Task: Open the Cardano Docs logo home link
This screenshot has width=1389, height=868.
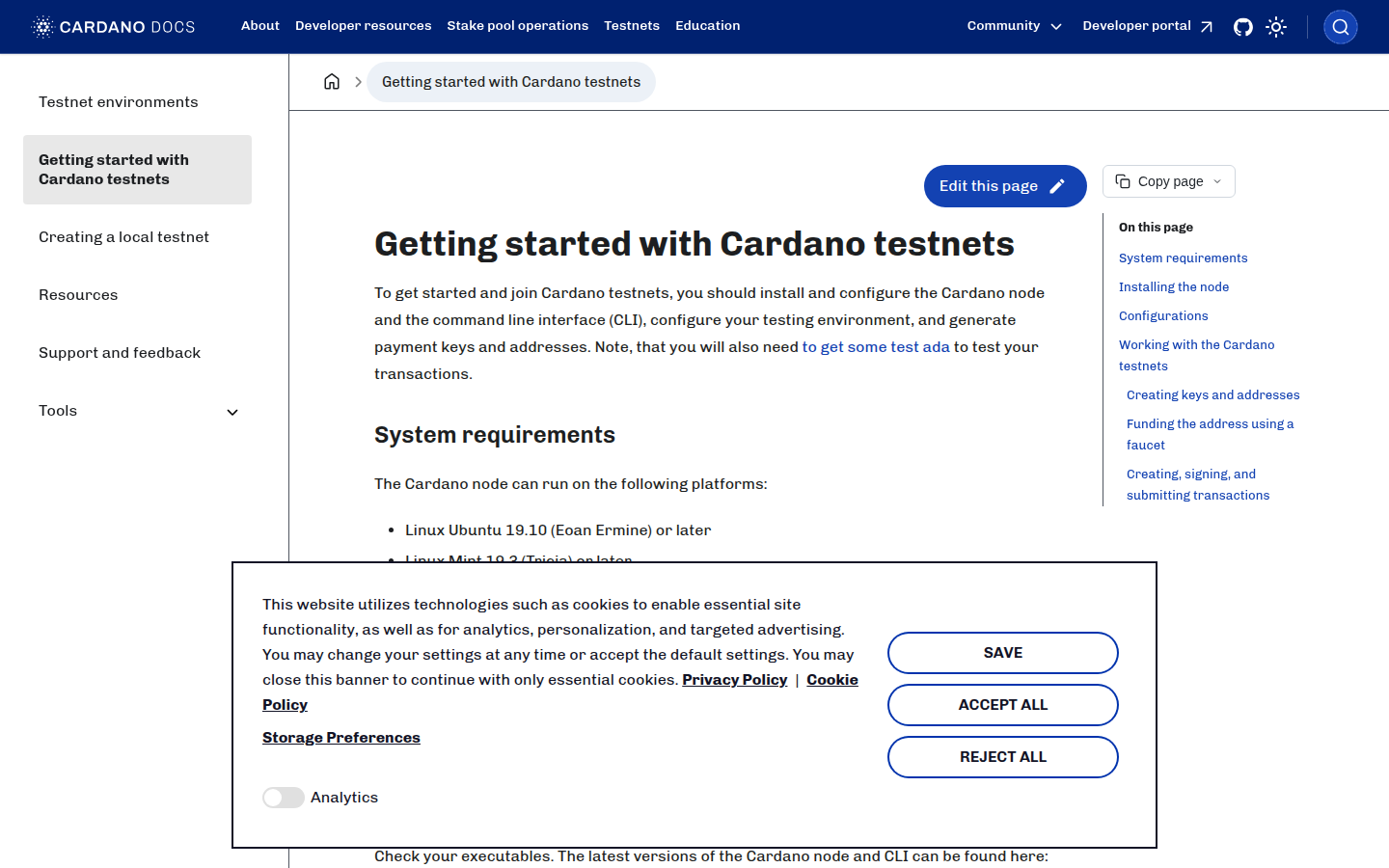Action: (113, 27)
